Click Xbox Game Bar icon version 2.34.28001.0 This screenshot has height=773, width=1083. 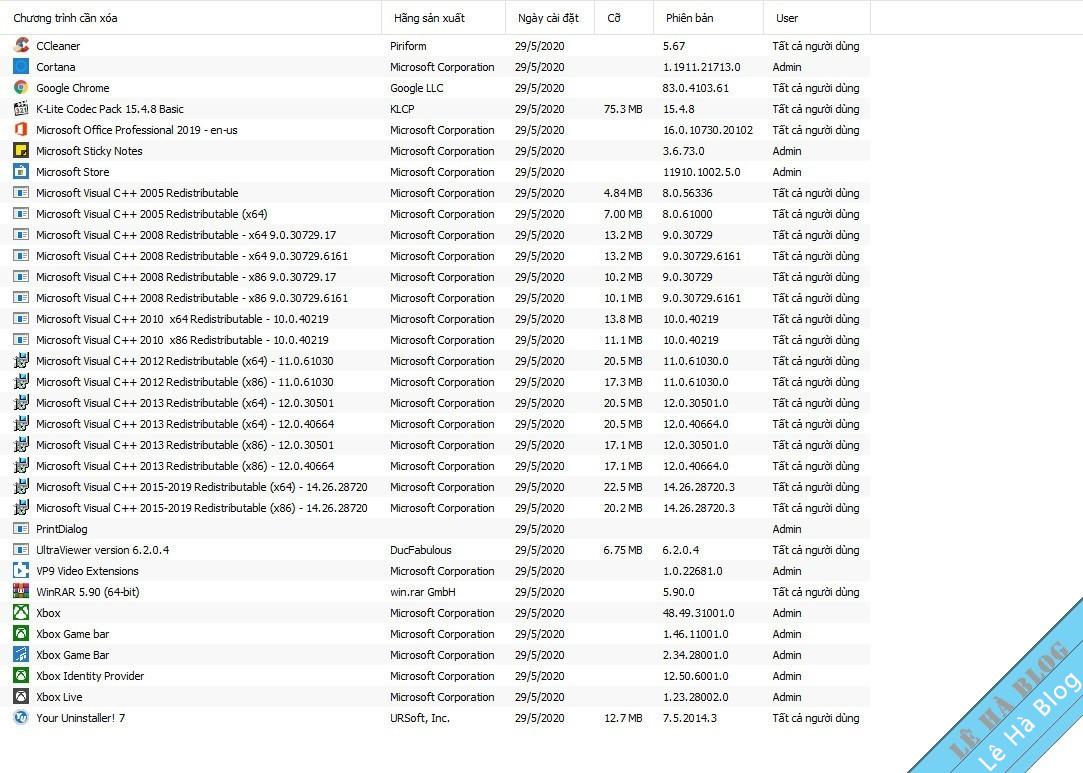(x=21, y=655)
